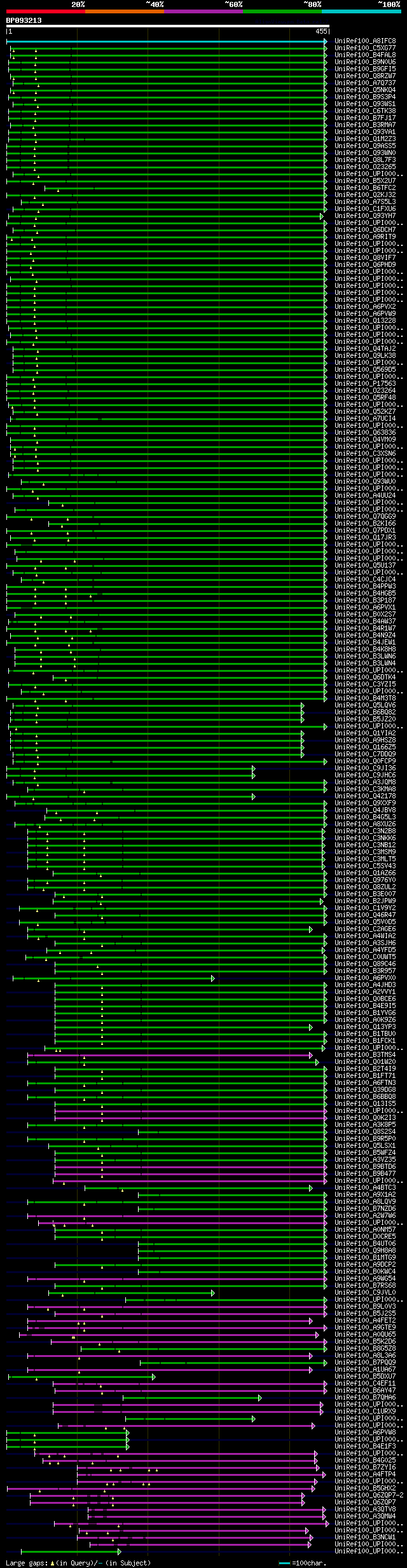Select the UniRef100_Q8L7F3 label
The width and height of the screenshot is (407, 1568).
click(x=365, y=160)
